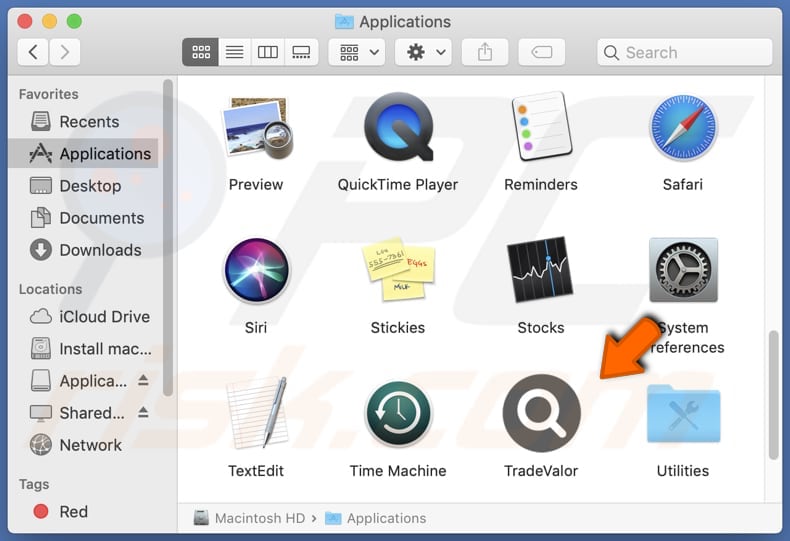Open Install mac... volume in sidebar

pos(83,349)
